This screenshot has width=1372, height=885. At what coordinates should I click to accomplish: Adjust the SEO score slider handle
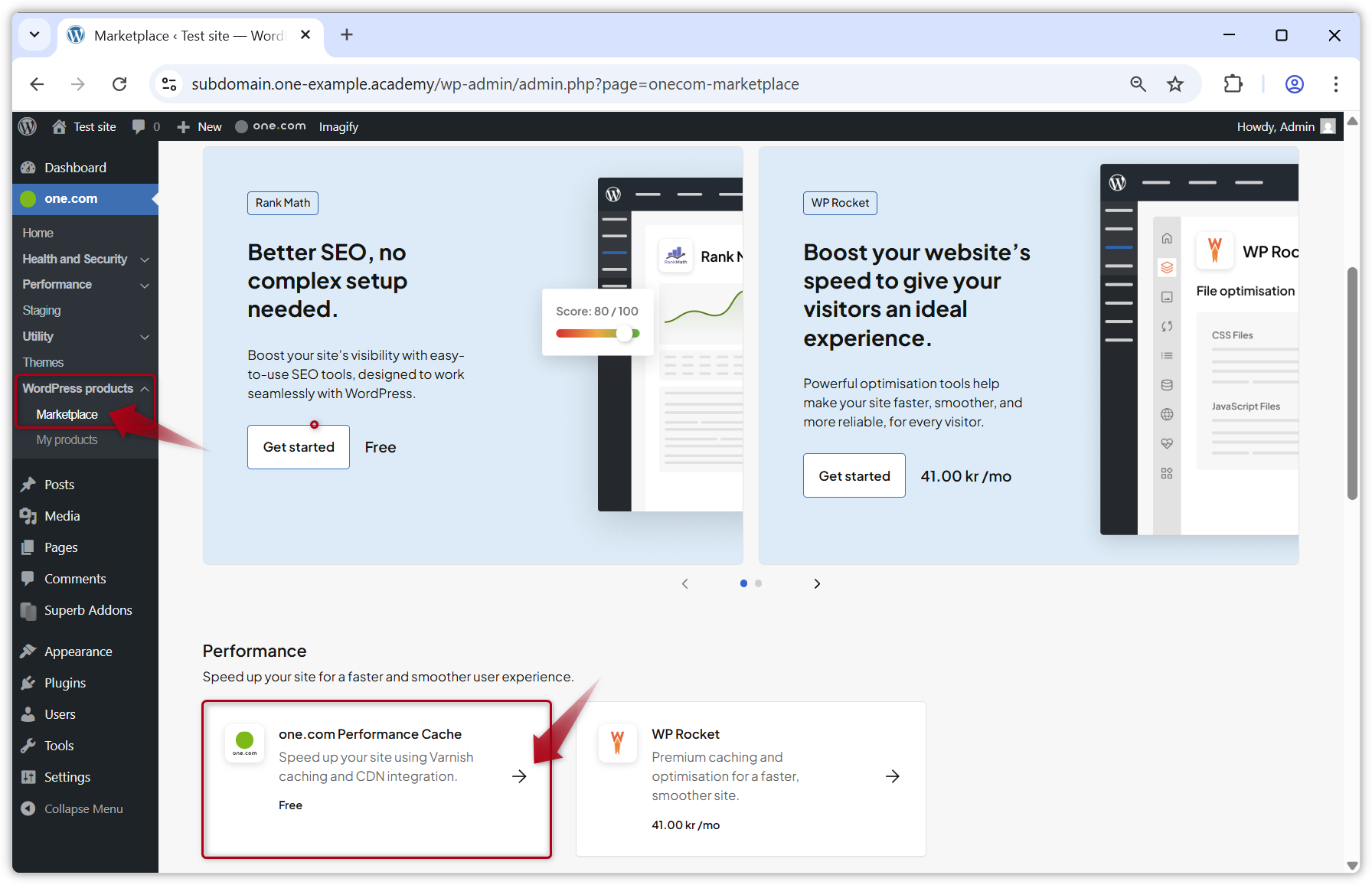[626, 334]
